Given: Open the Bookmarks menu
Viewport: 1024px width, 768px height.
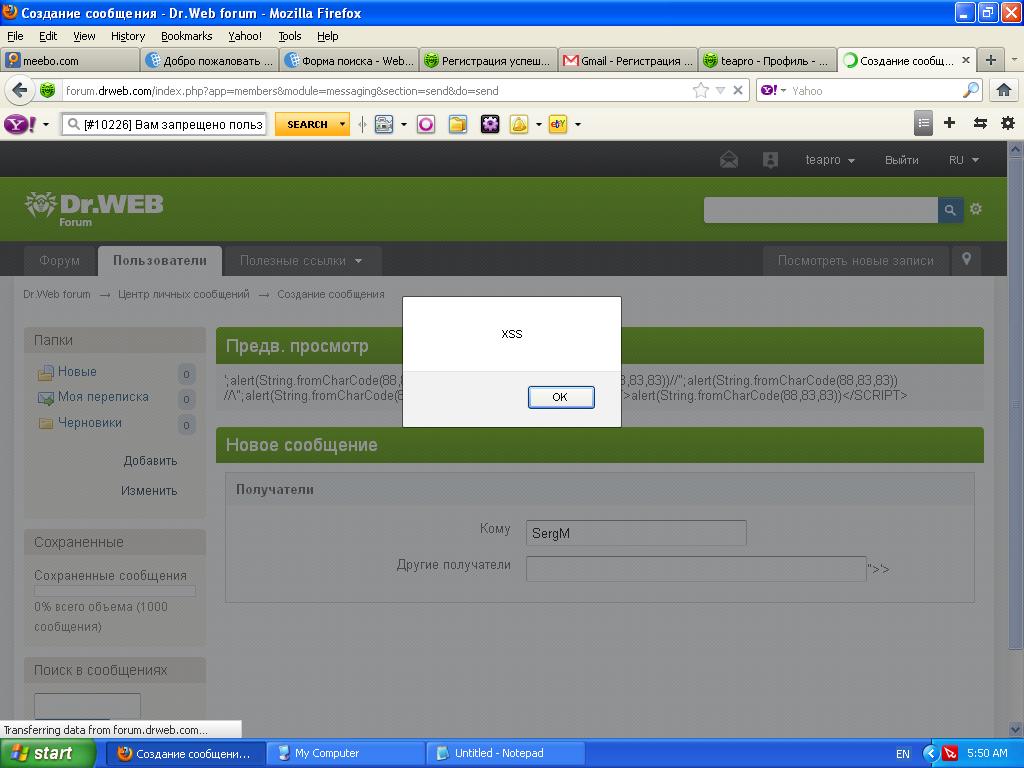Looking at the screenshot, I should (186, 36).
